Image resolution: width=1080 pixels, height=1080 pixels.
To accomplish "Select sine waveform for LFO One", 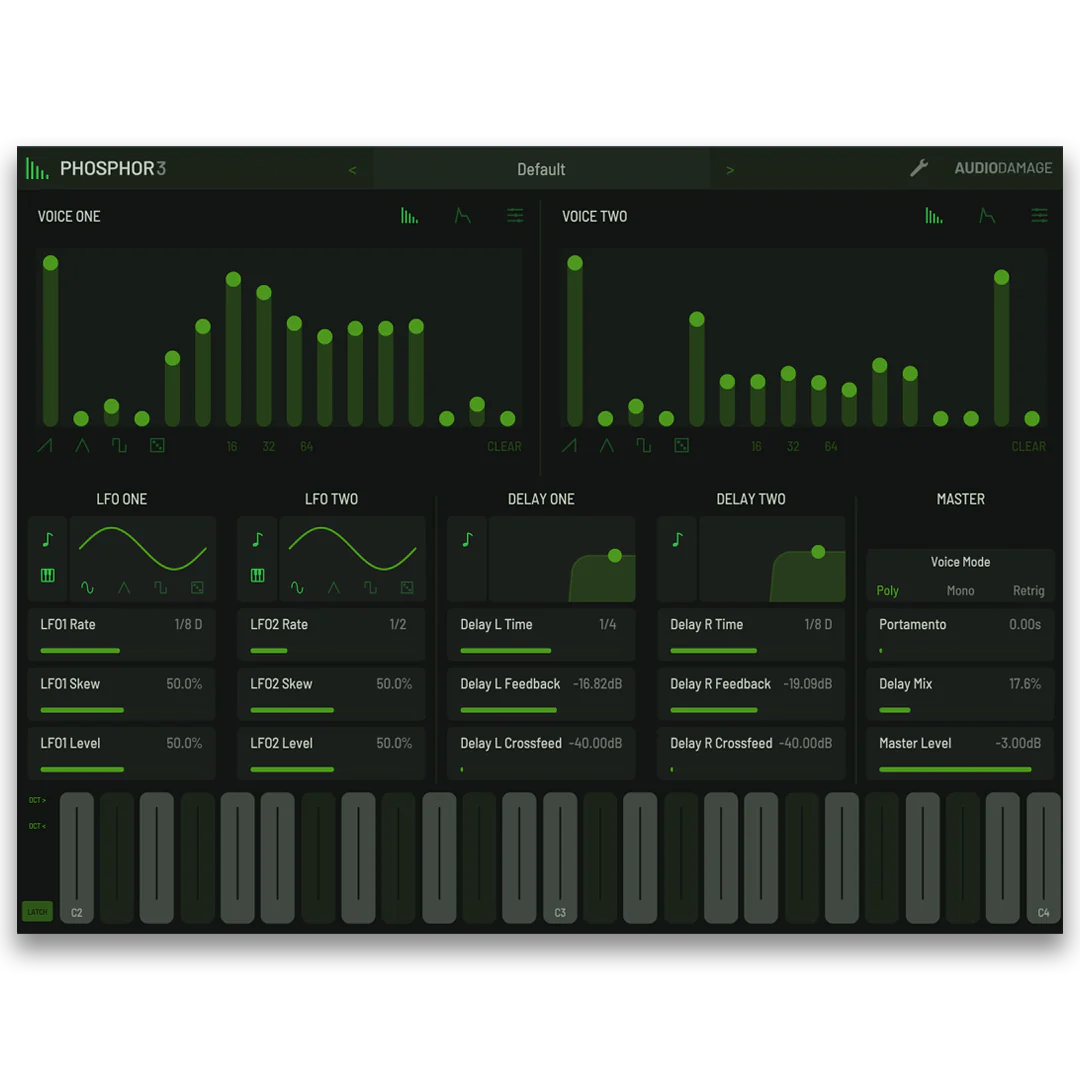I will pyautogui.click(x=87, y=588).
